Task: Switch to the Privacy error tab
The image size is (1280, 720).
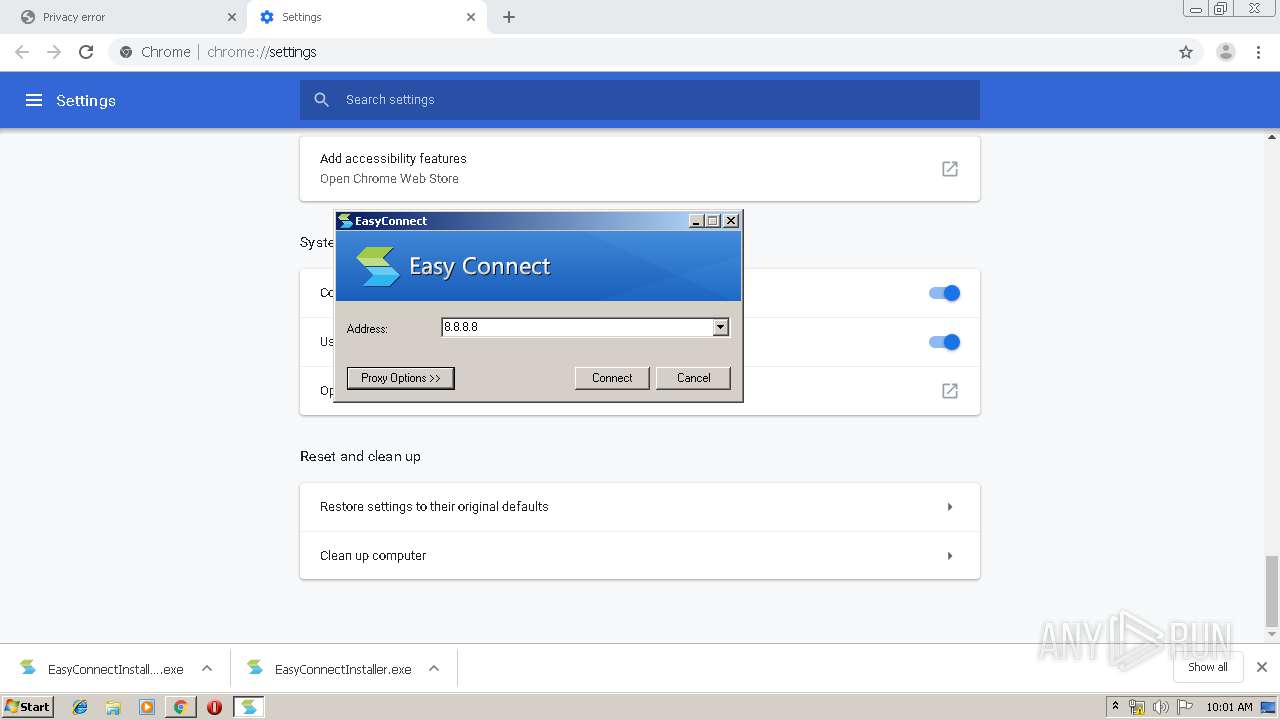Action: [125, 17]
